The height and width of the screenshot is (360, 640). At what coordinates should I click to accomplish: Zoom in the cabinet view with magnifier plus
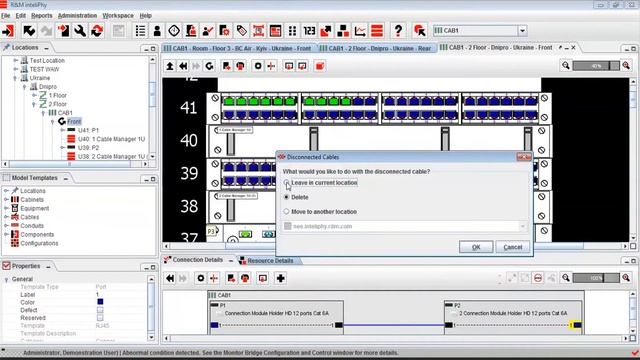(x=626, y=65)
